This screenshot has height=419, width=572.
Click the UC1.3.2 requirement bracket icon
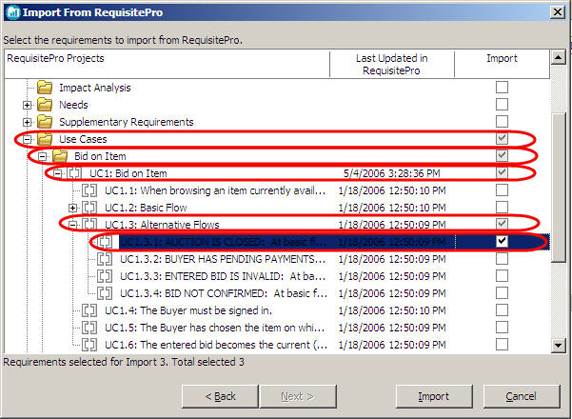pos(104,259)
